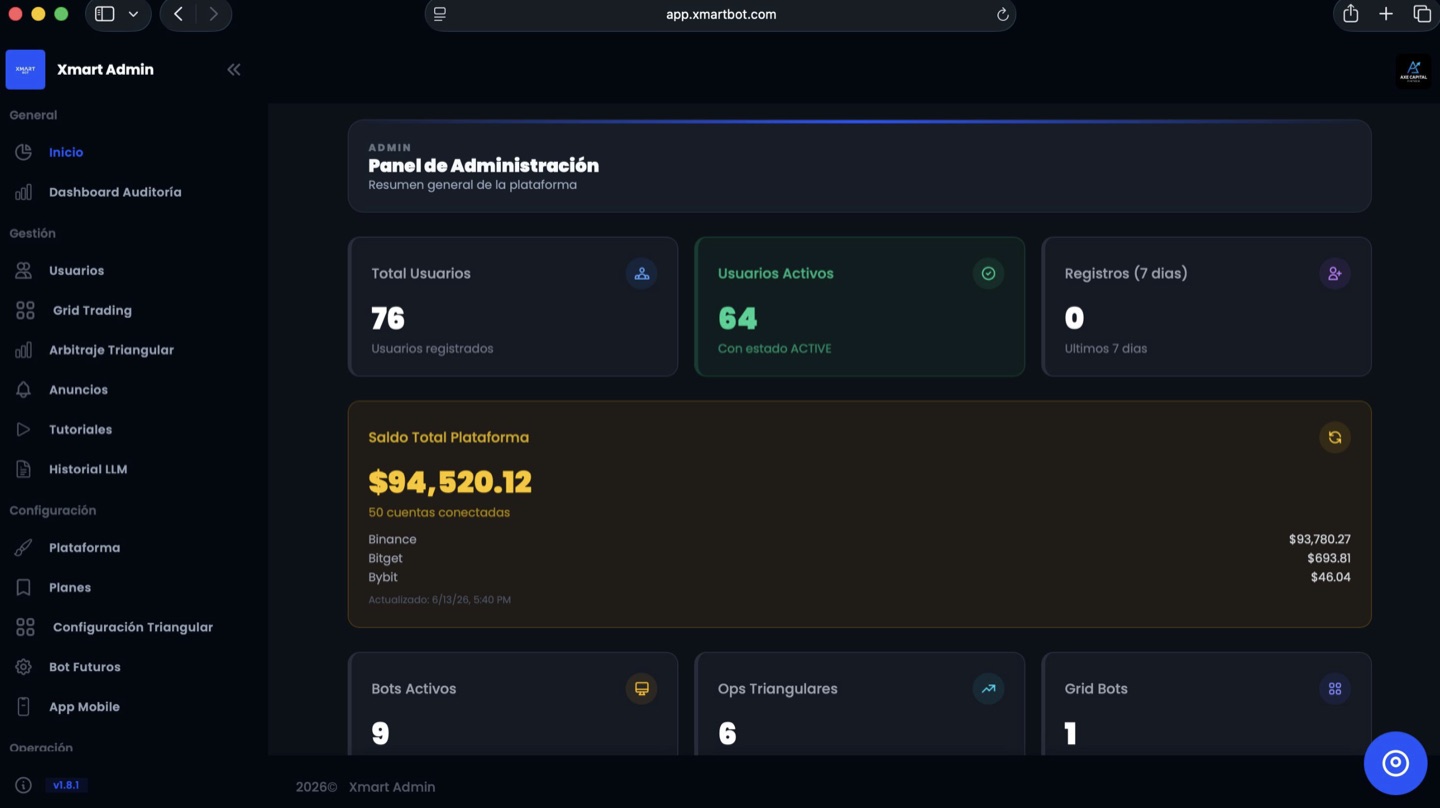The image size is (1440, 808).
Task: Click the refresh icon on Saldo Total Plataforma
Action: 1334,437
